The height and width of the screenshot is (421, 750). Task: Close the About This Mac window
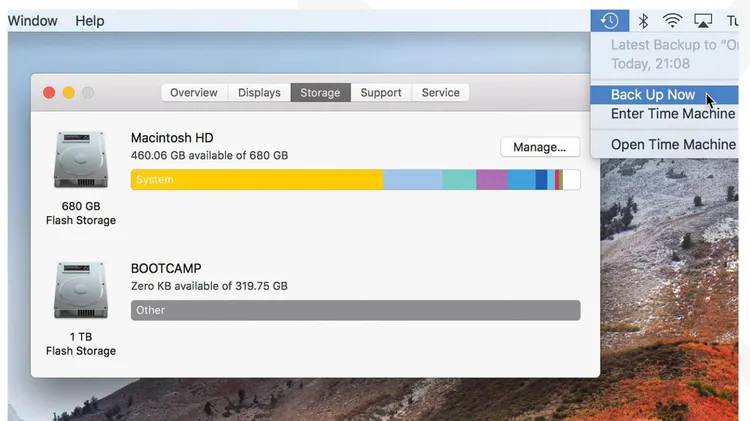[x=49, y=93]
